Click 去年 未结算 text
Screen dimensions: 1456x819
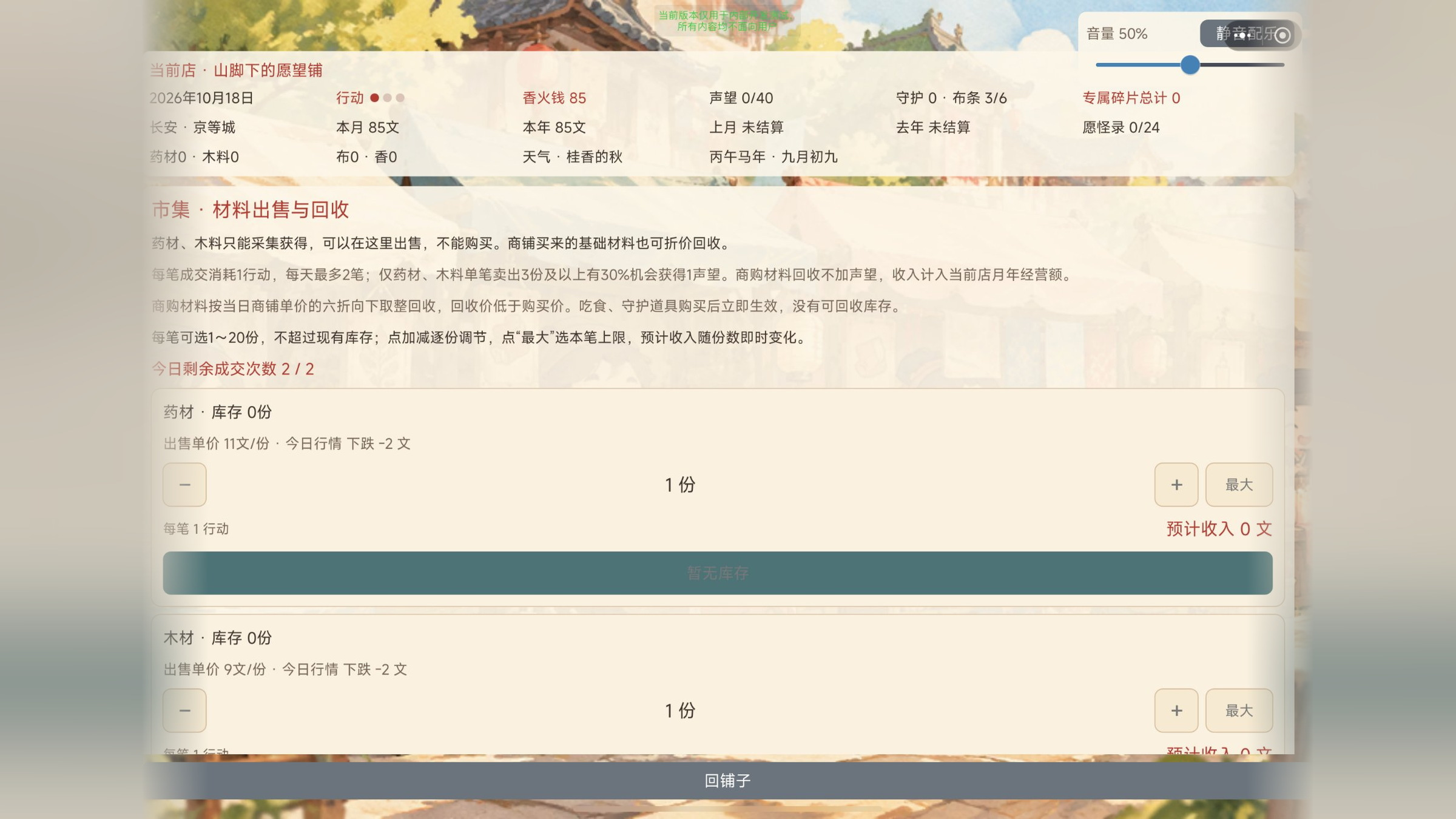pos(933,127)
